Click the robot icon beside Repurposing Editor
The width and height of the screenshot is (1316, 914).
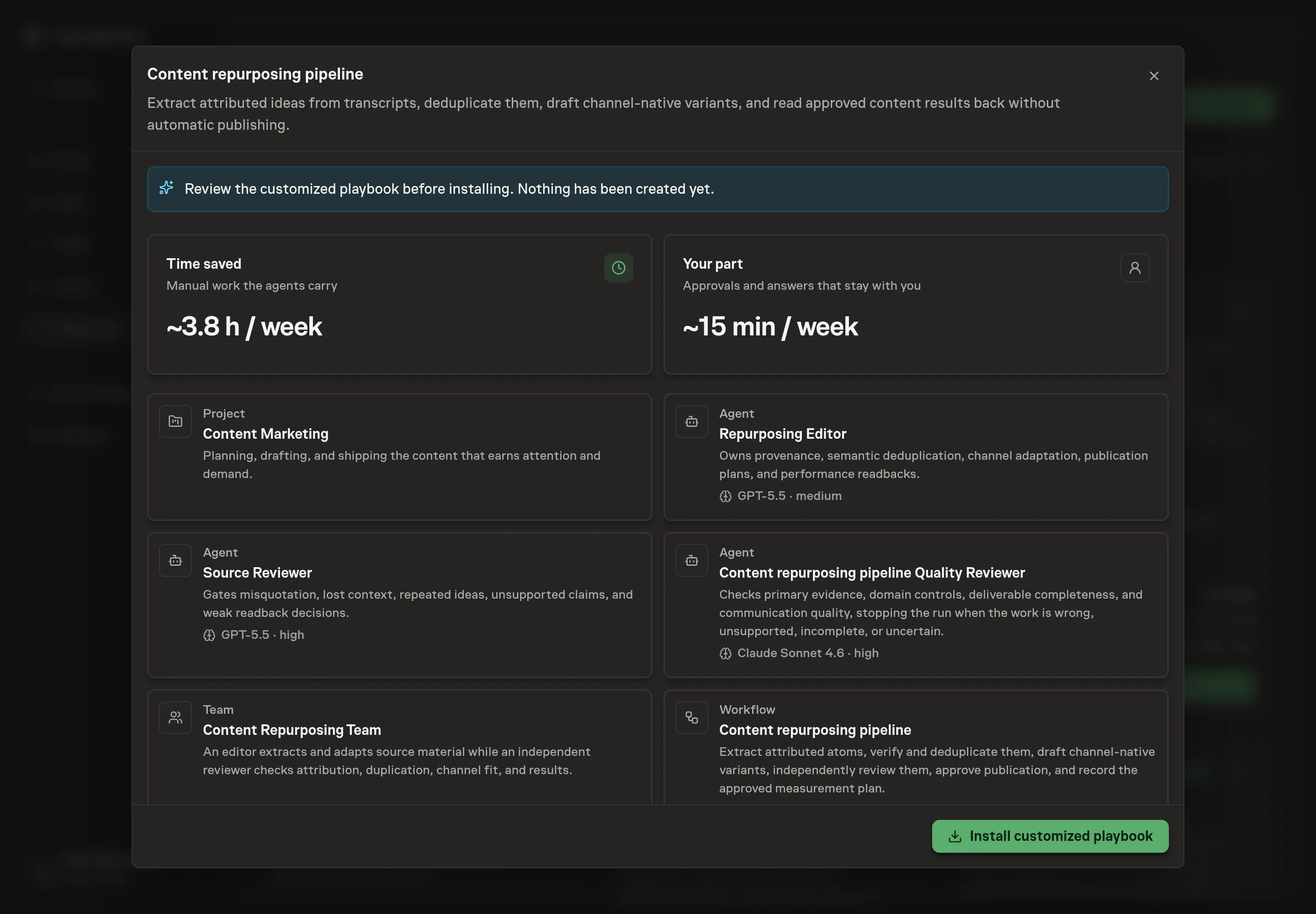tap(691, 421)
